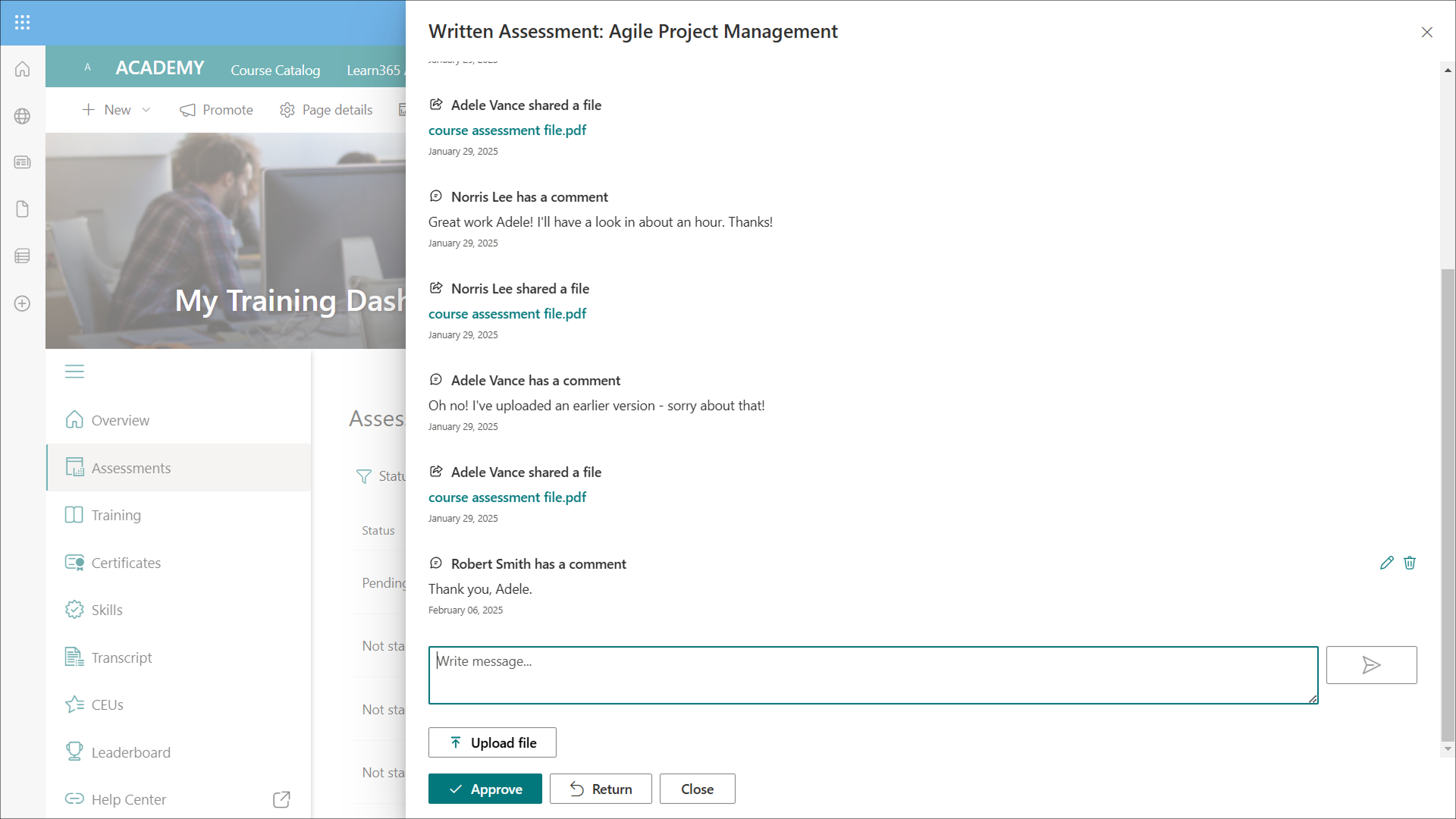Focus the Write message text field
This screenshot has height=819, width=1456.
[872, 675]
